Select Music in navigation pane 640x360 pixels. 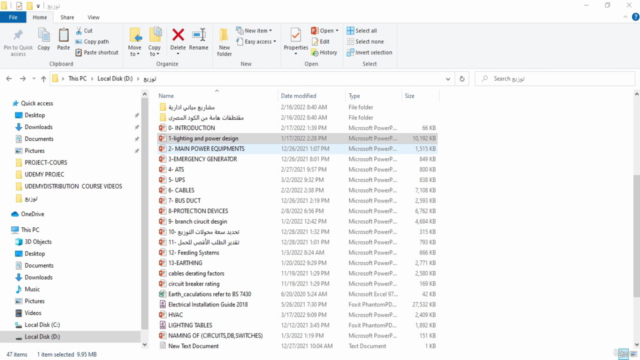32,289
